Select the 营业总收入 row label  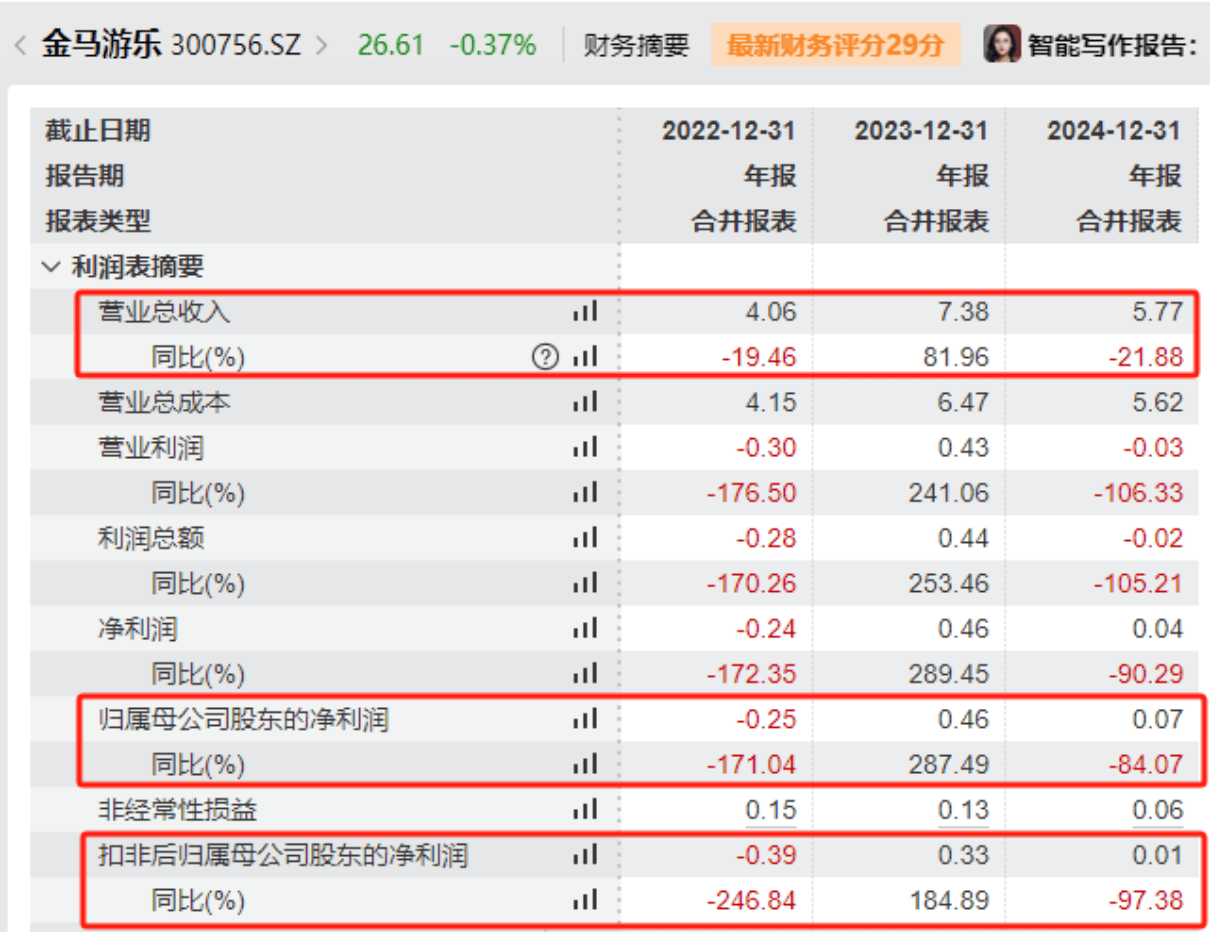pyautogui.click(x=164, y=312)
